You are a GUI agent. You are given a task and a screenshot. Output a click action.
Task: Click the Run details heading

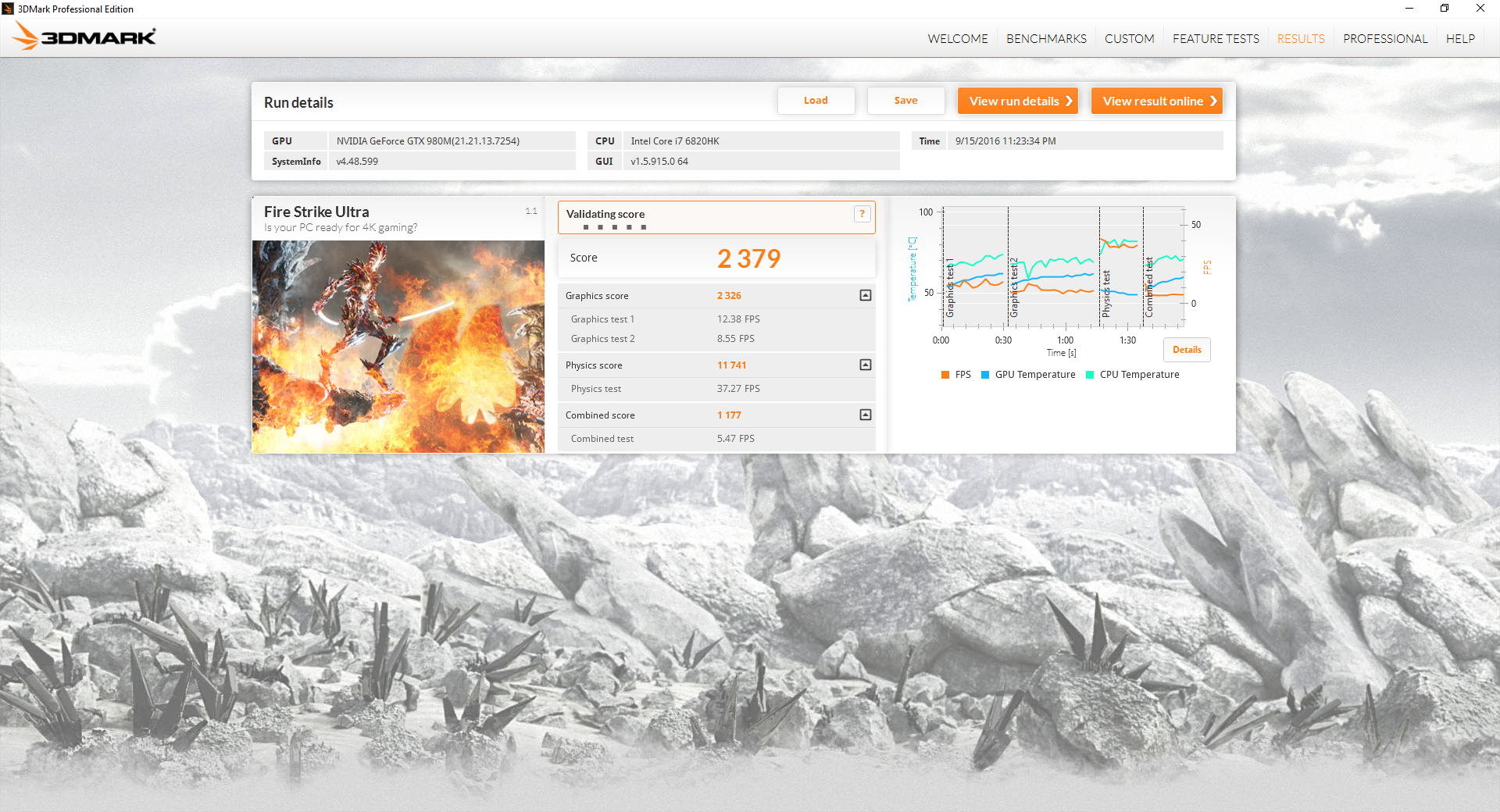298,102
